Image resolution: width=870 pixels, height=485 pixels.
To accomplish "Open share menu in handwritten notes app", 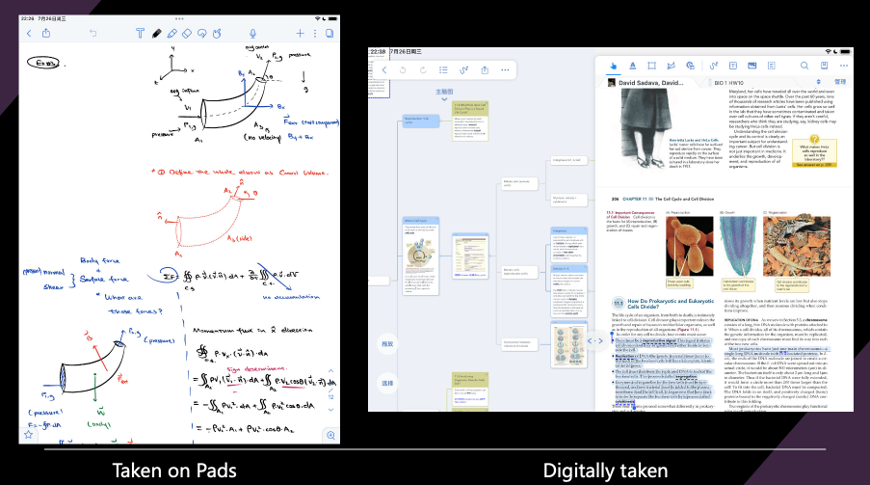I will 46,33.
